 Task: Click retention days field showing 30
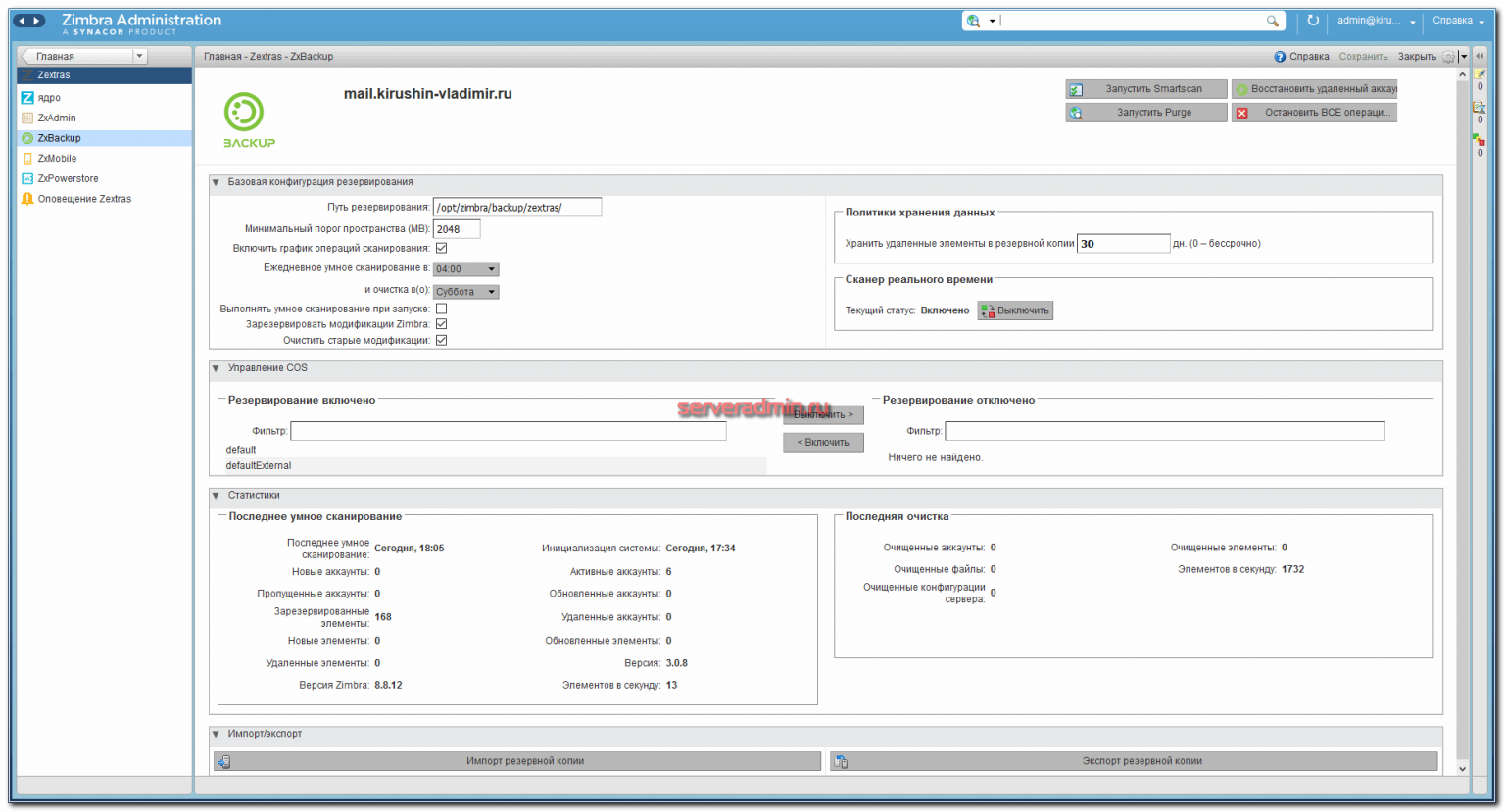[x=1123, y=244]
